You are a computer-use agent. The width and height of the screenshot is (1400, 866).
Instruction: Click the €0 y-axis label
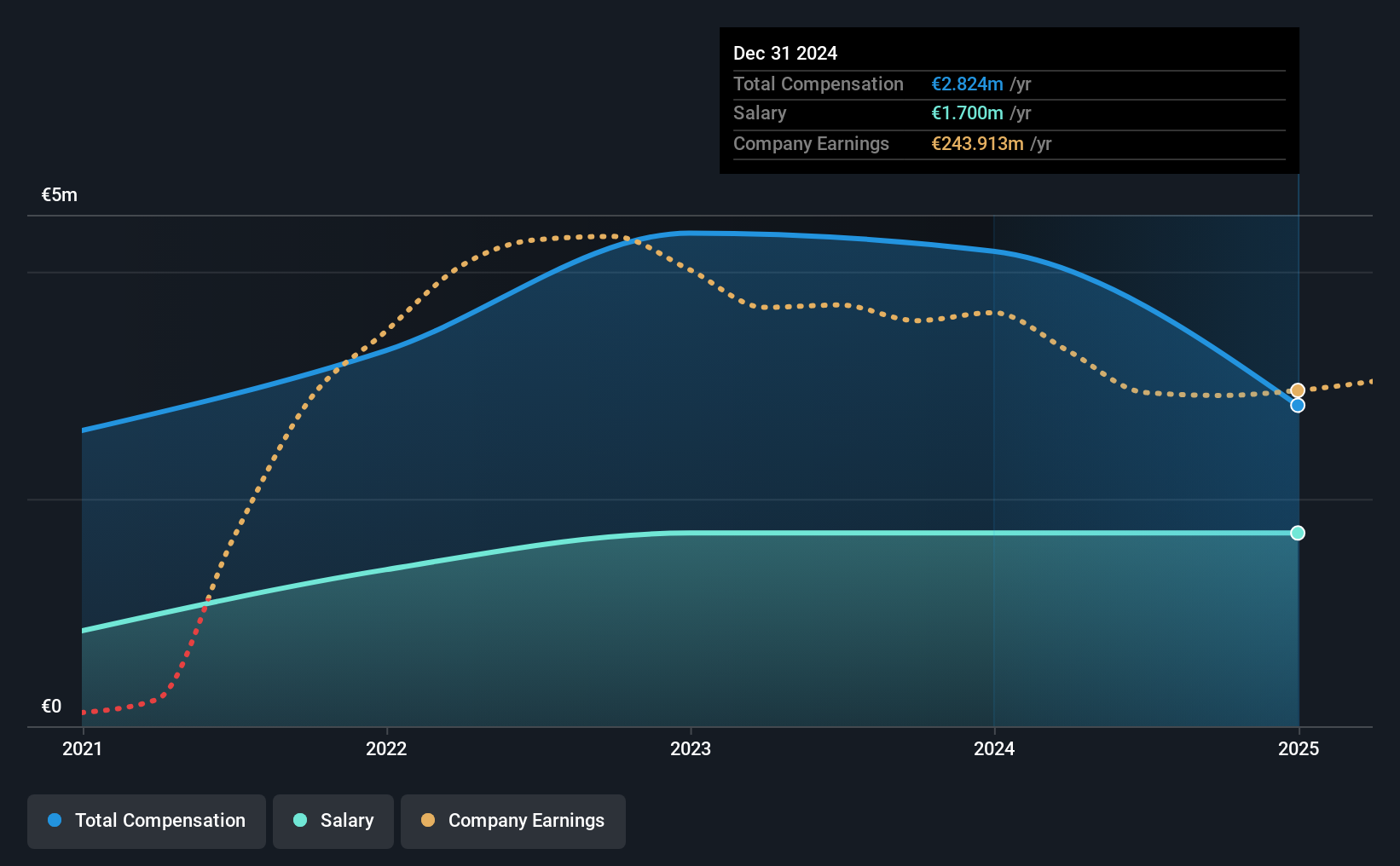coord(52,707)
